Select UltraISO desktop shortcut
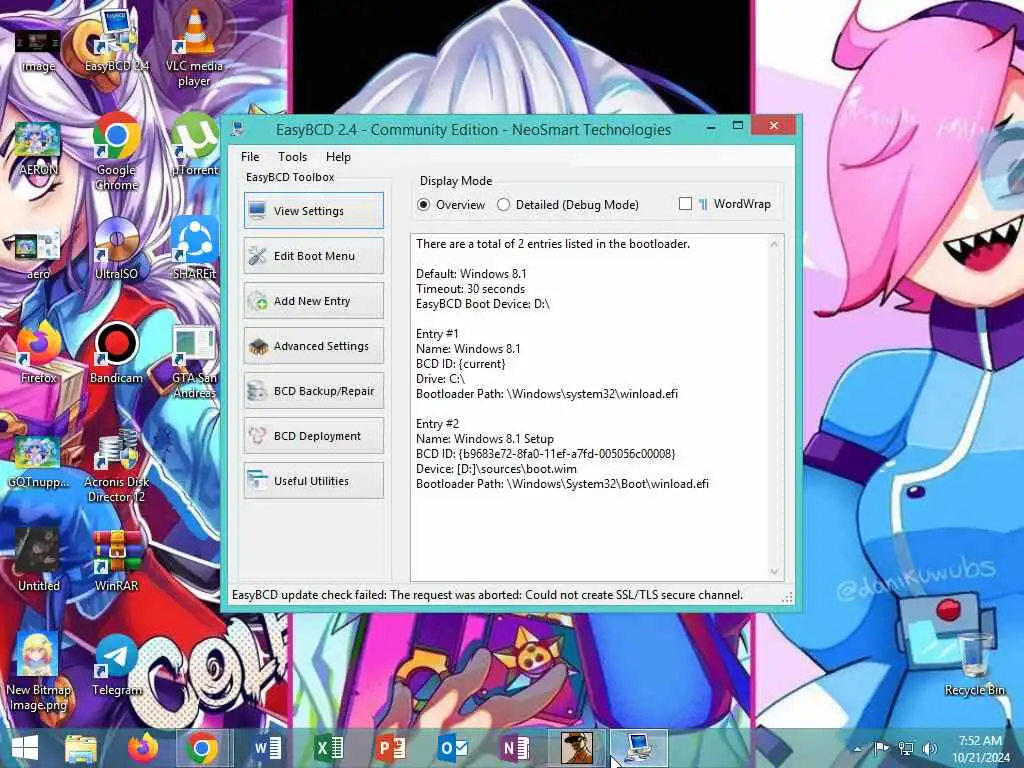 pos(116,249)
